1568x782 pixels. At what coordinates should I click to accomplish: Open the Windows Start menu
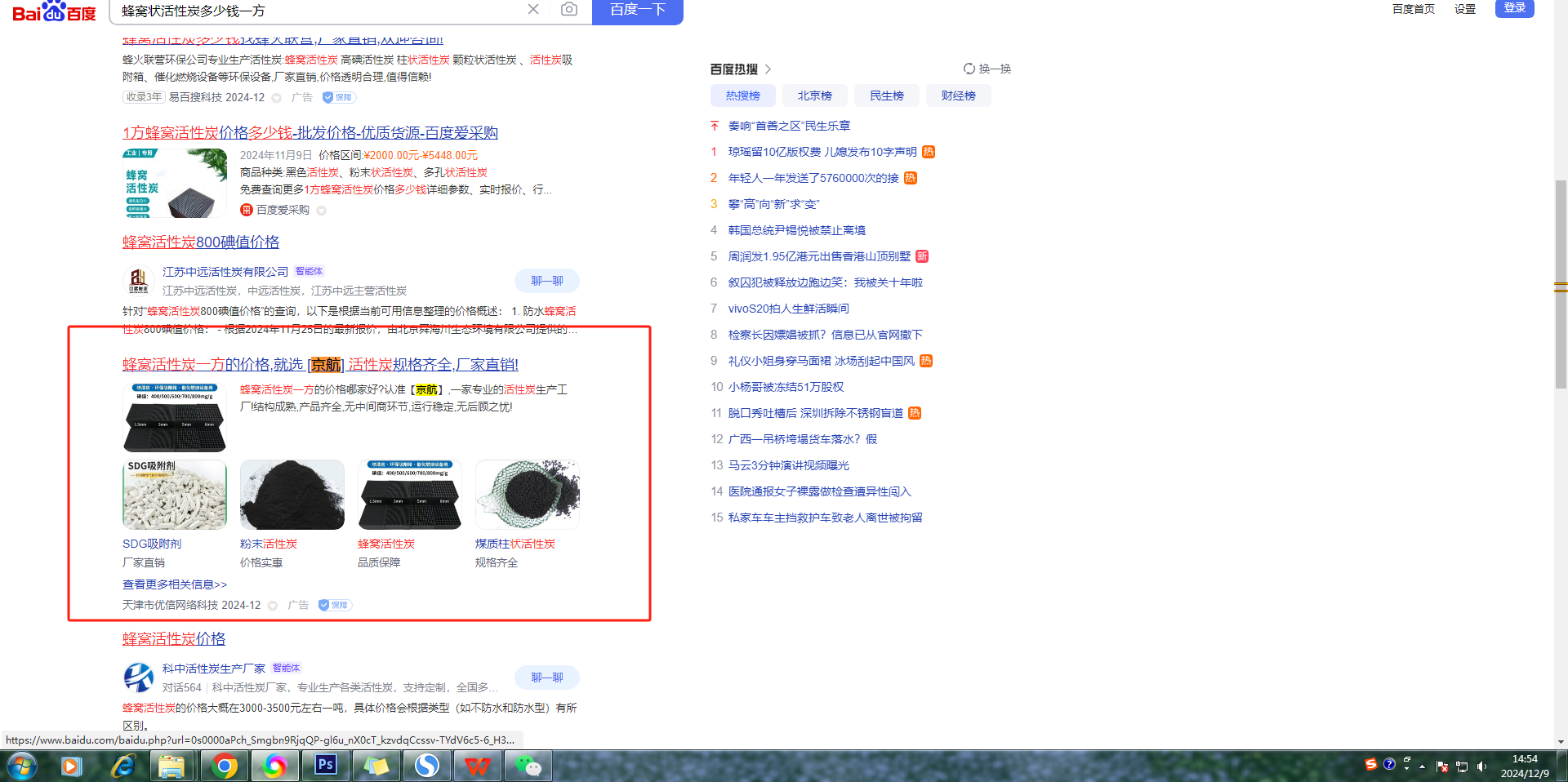pos(21,766)
